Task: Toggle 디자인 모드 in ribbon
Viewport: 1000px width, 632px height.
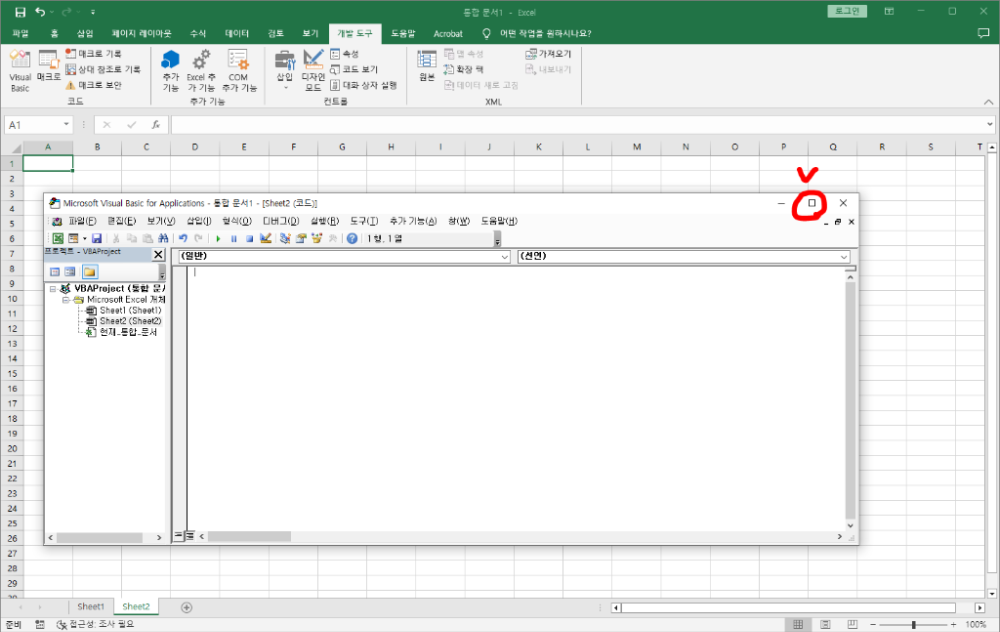Action: click(x=313, y=70)
